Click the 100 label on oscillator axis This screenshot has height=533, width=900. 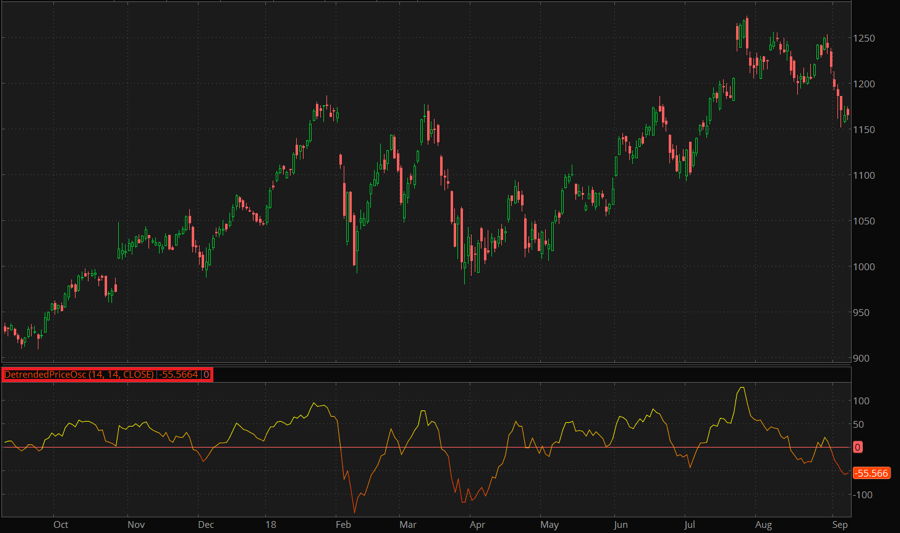(862, 401)
